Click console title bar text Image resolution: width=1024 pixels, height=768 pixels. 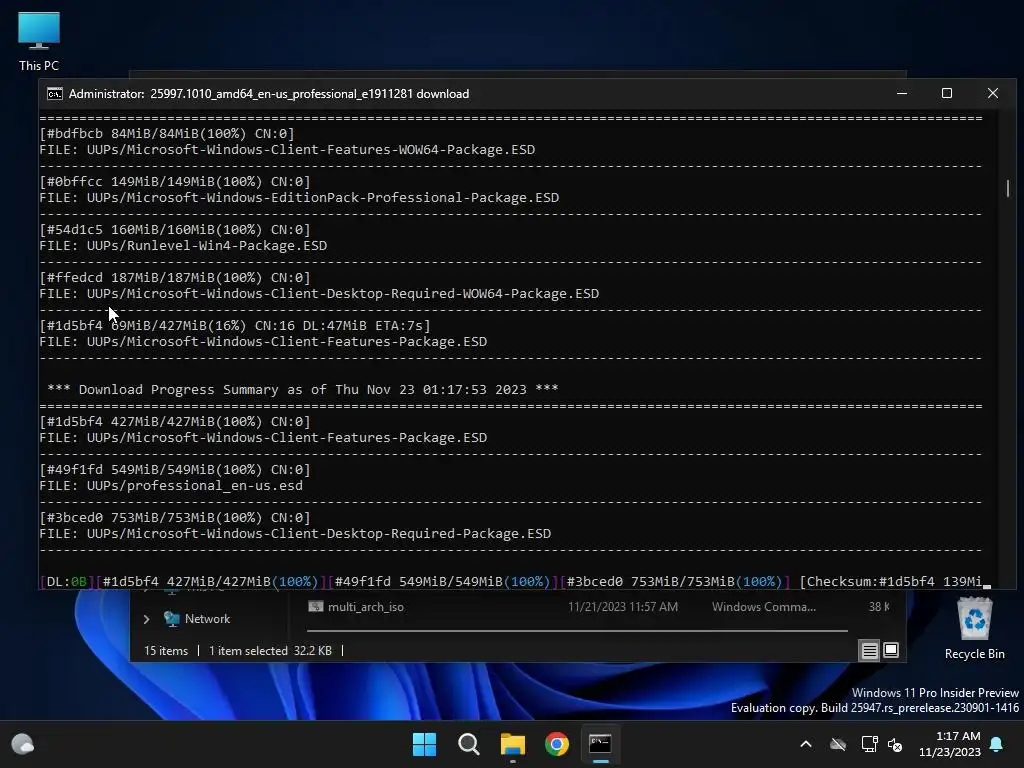[269, 94]
